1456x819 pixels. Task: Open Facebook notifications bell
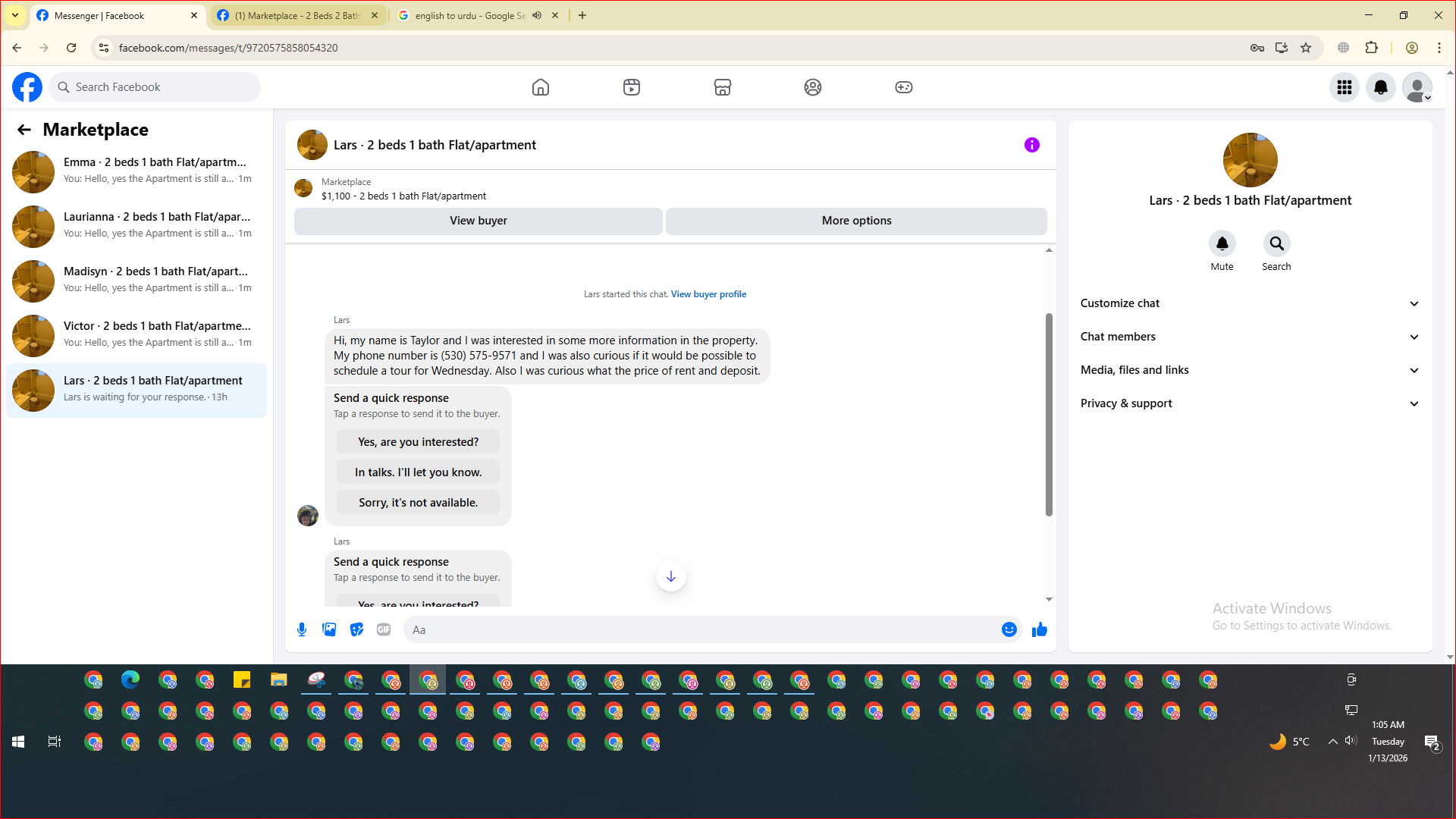point(1380,87)
